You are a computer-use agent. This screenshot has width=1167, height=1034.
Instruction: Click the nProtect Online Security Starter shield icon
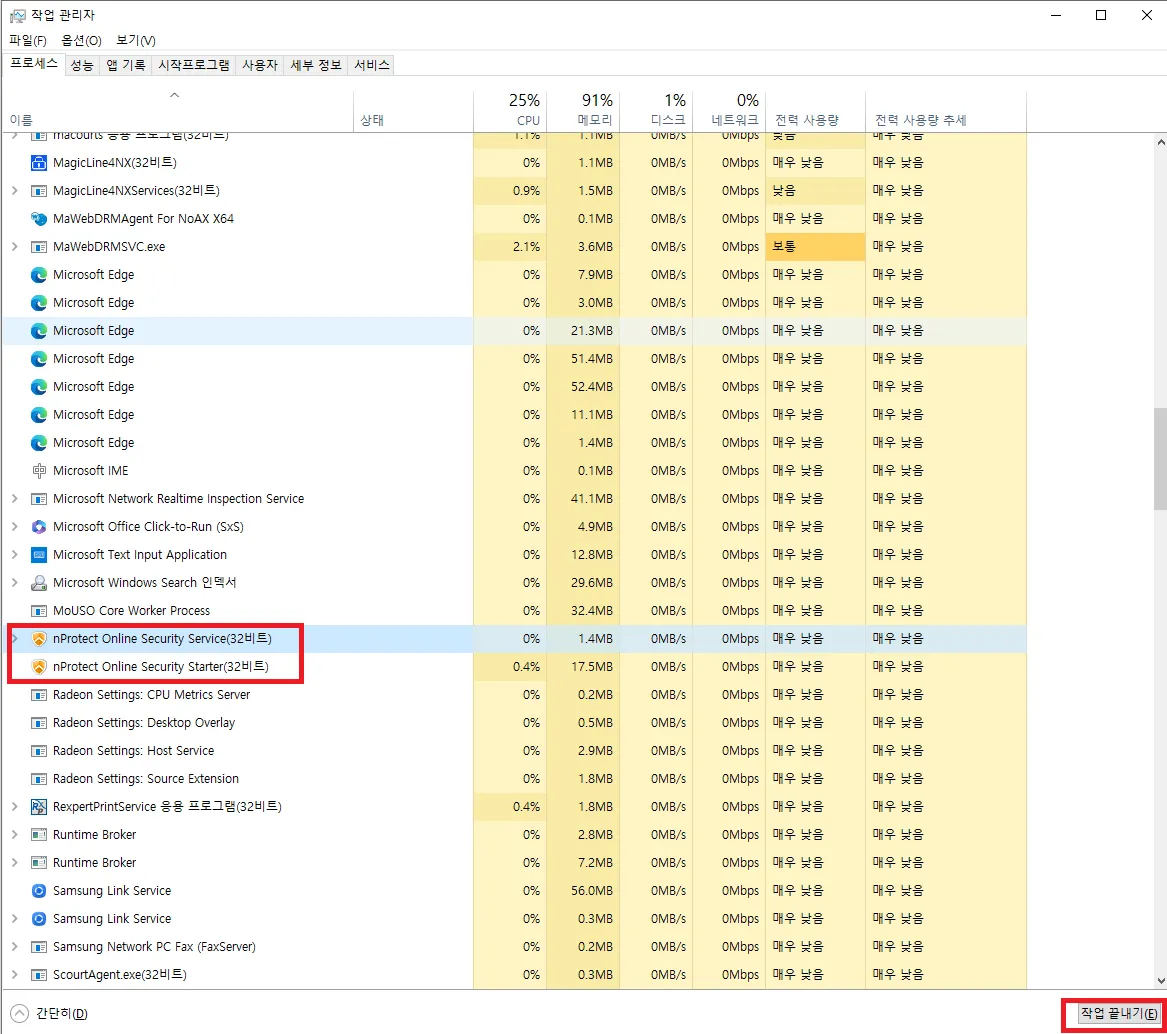(39, 667)
